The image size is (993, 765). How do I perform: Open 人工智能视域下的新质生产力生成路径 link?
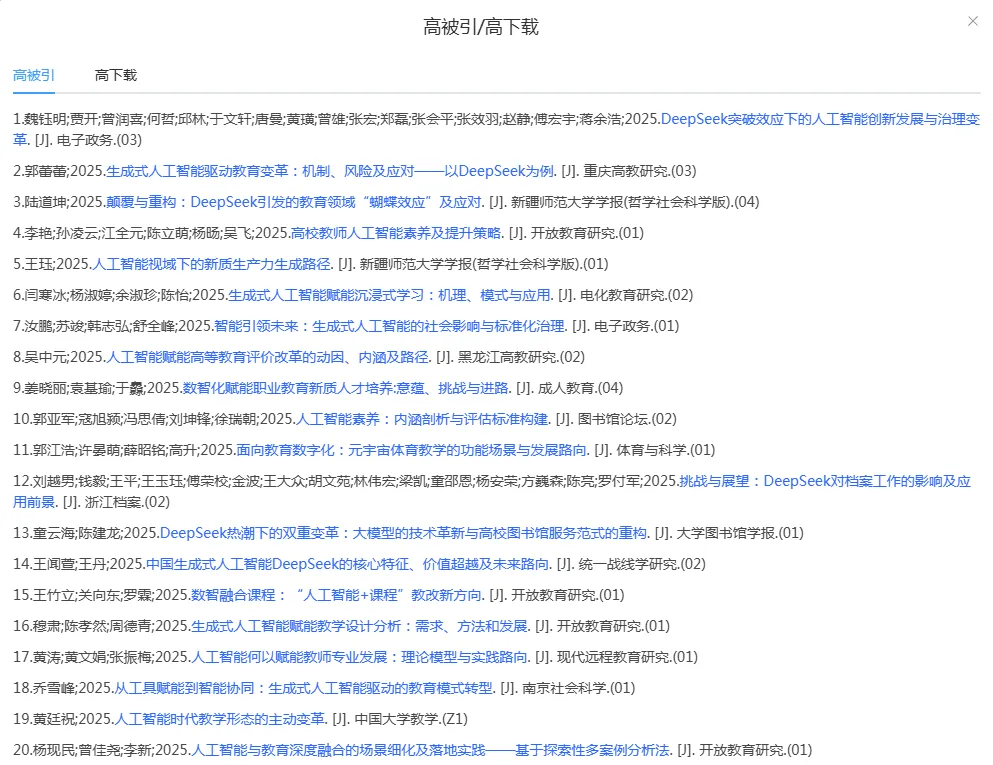pyautogui.click(x=212, y=264)
